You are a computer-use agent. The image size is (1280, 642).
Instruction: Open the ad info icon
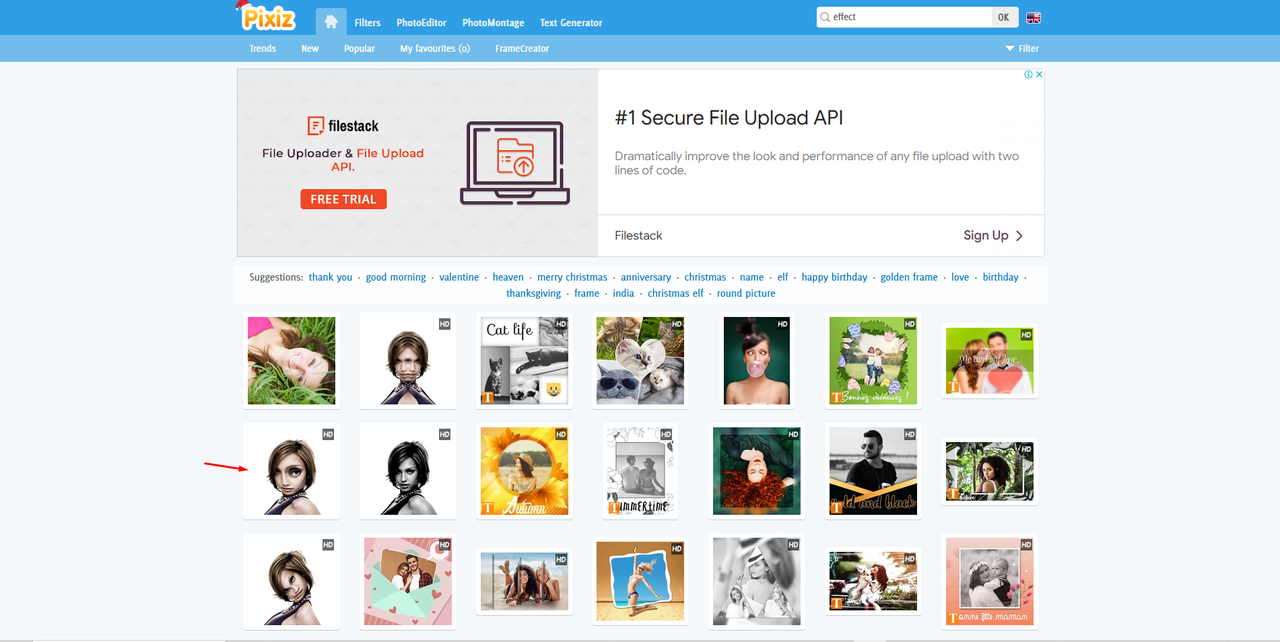[1028, 74]
